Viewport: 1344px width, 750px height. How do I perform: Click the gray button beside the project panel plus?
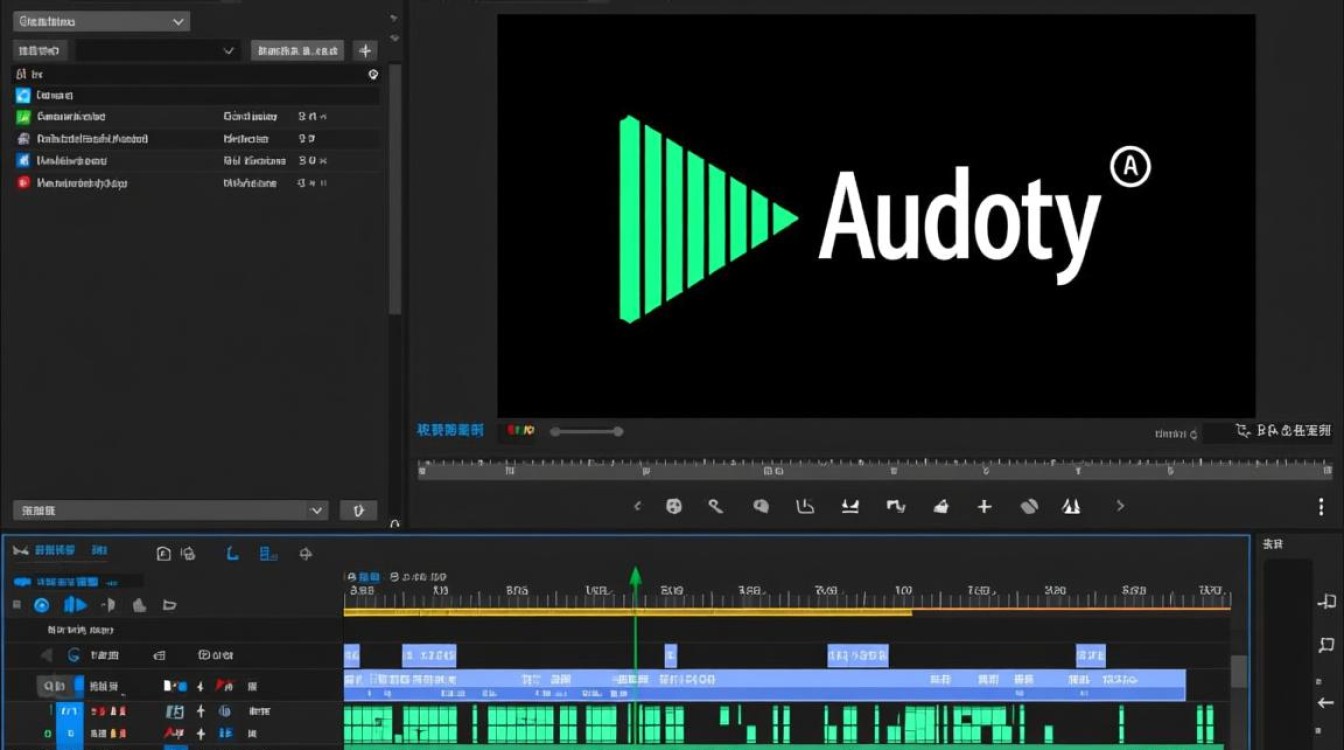(x=297, y=50)
